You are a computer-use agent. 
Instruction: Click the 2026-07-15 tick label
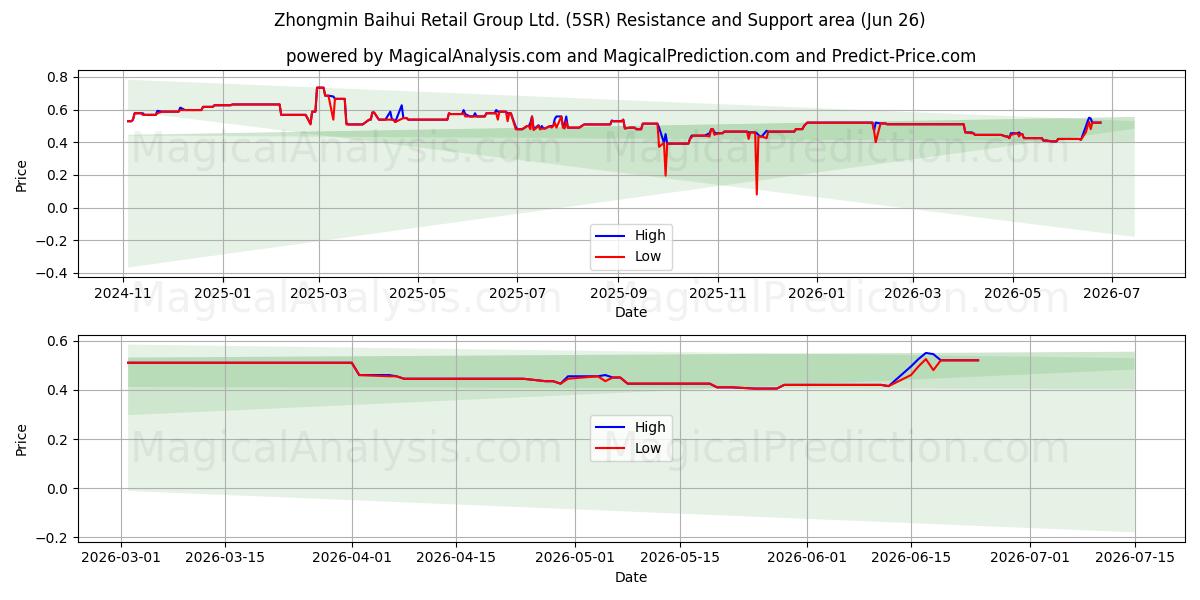click(1134, 558)
